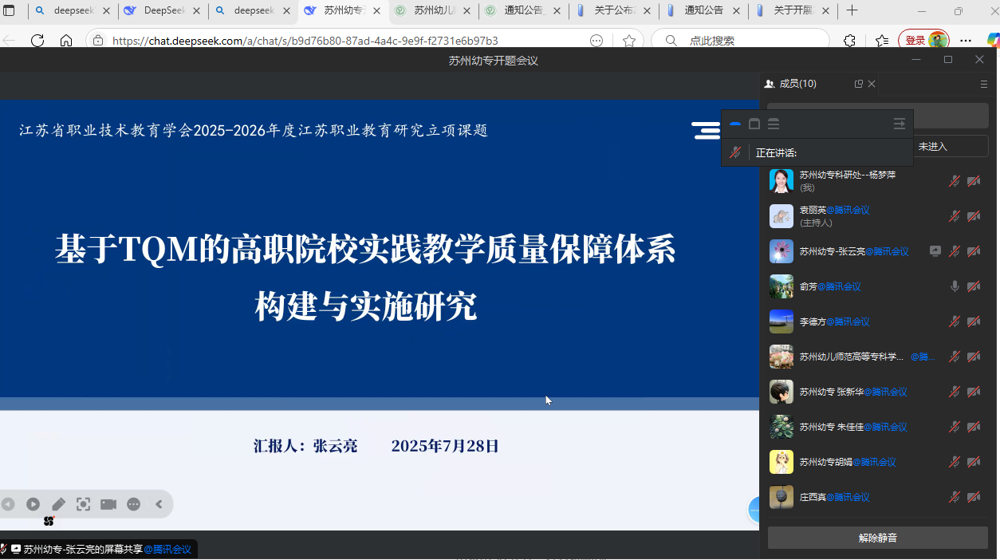Toggle muted microphone of 袁丽英 host

coord(954,217)
